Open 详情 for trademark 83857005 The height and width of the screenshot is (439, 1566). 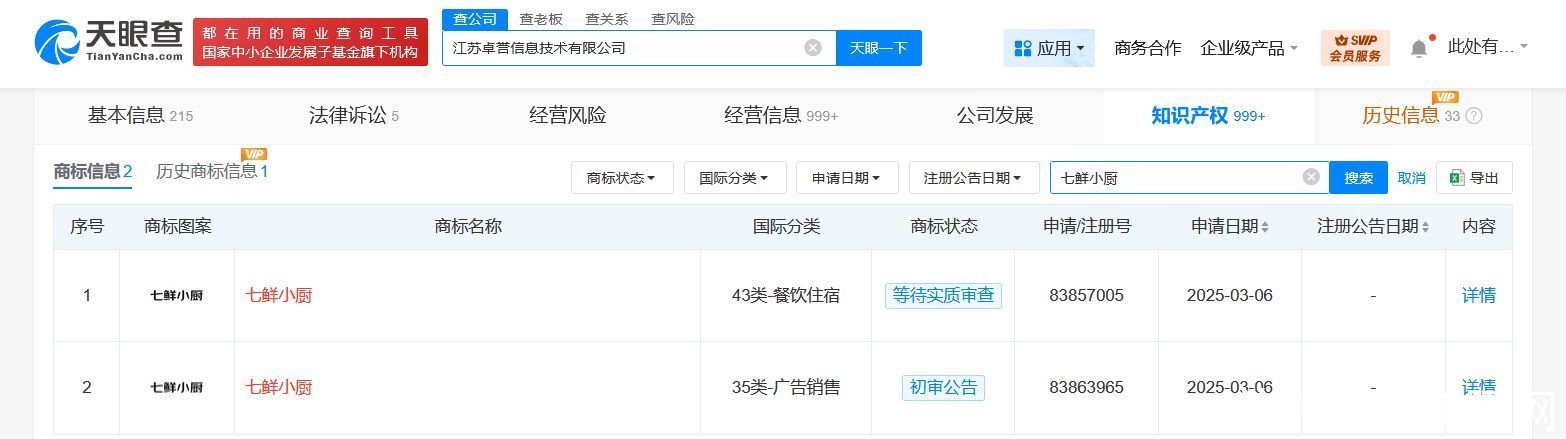coord(1478,296)
